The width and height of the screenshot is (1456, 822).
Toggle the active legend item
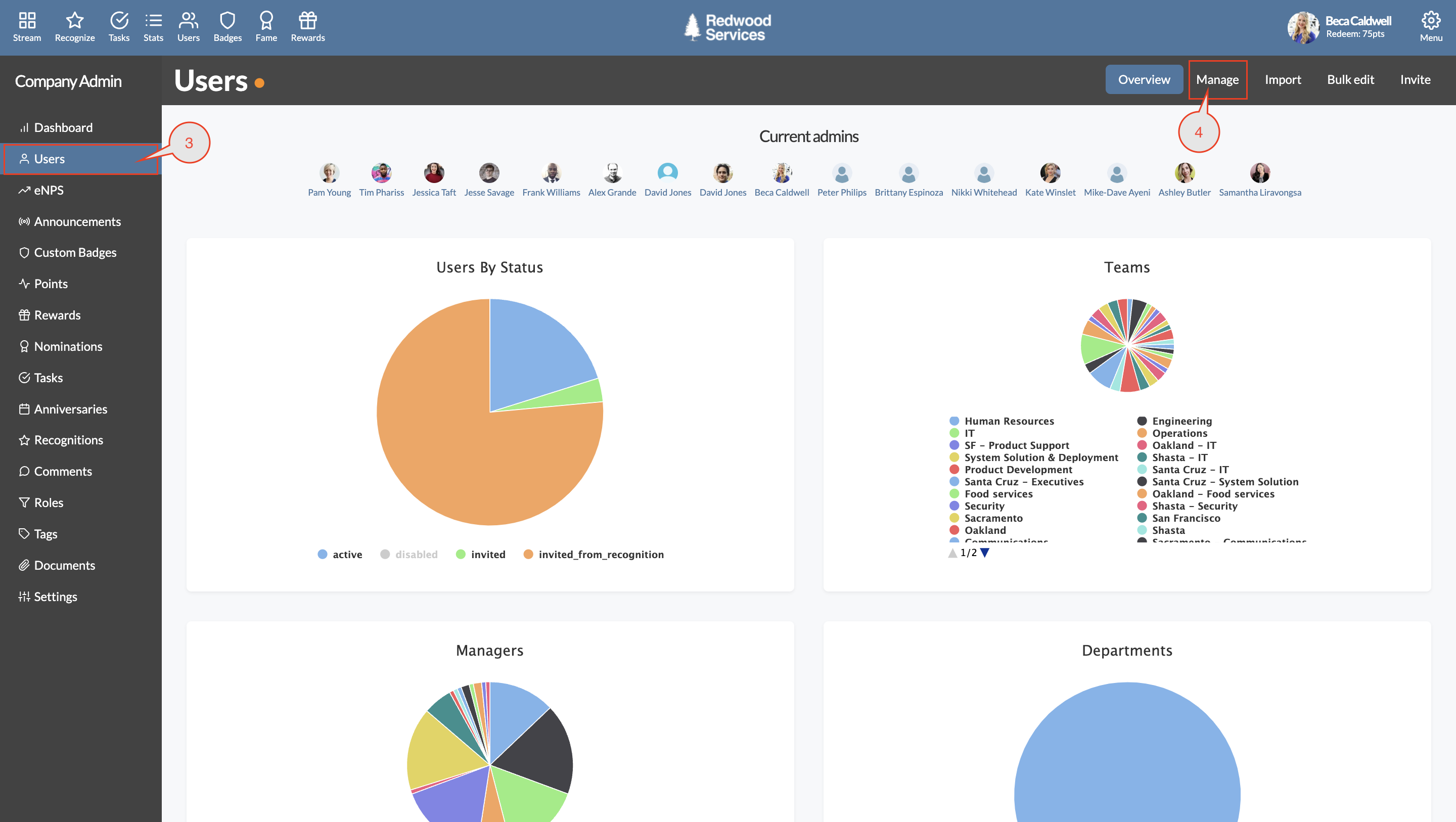pyautogui.click(x=340, y=554)
